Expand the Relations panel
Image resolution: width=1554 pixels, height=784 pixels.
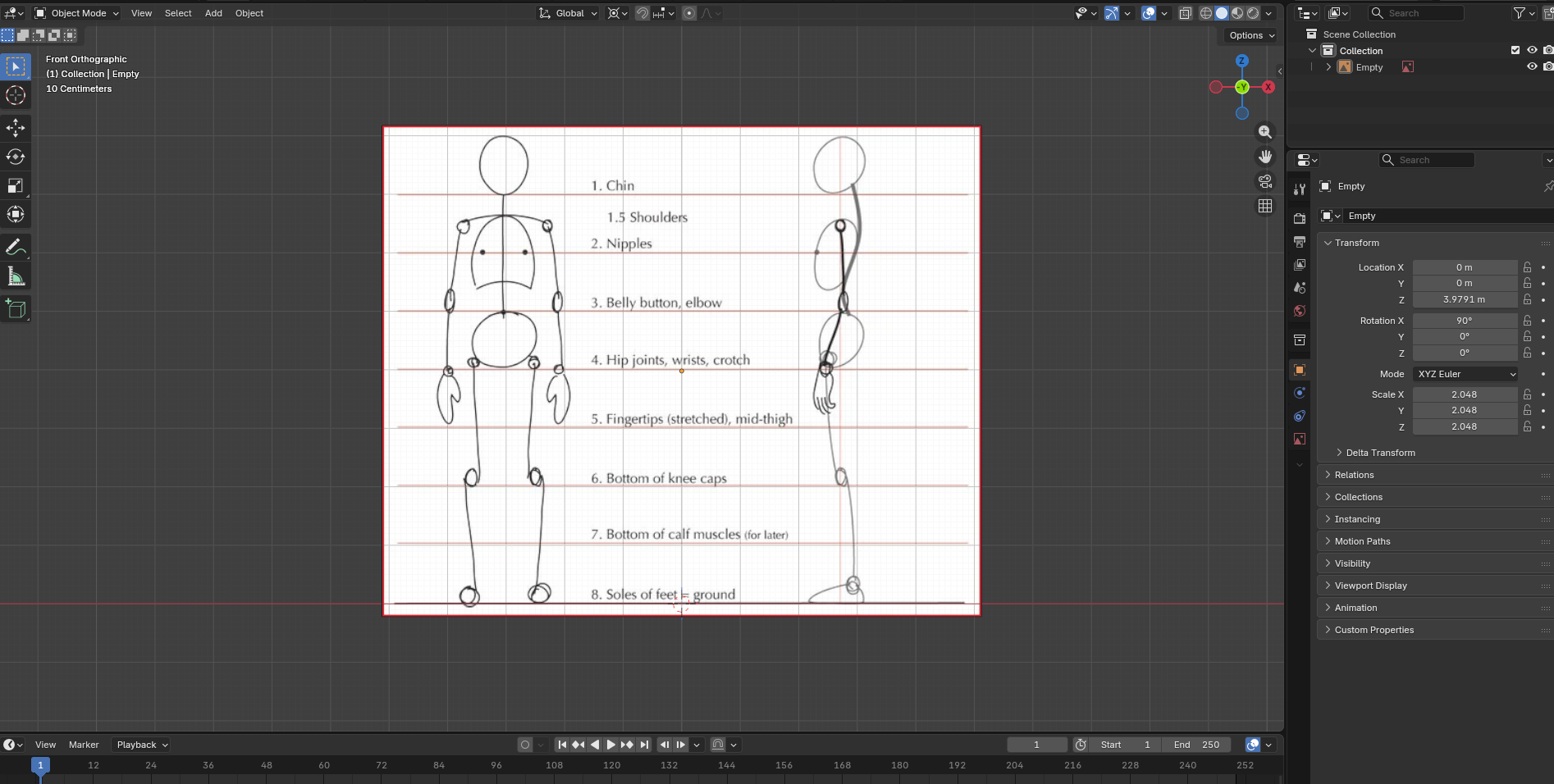tap(1354, 475)
